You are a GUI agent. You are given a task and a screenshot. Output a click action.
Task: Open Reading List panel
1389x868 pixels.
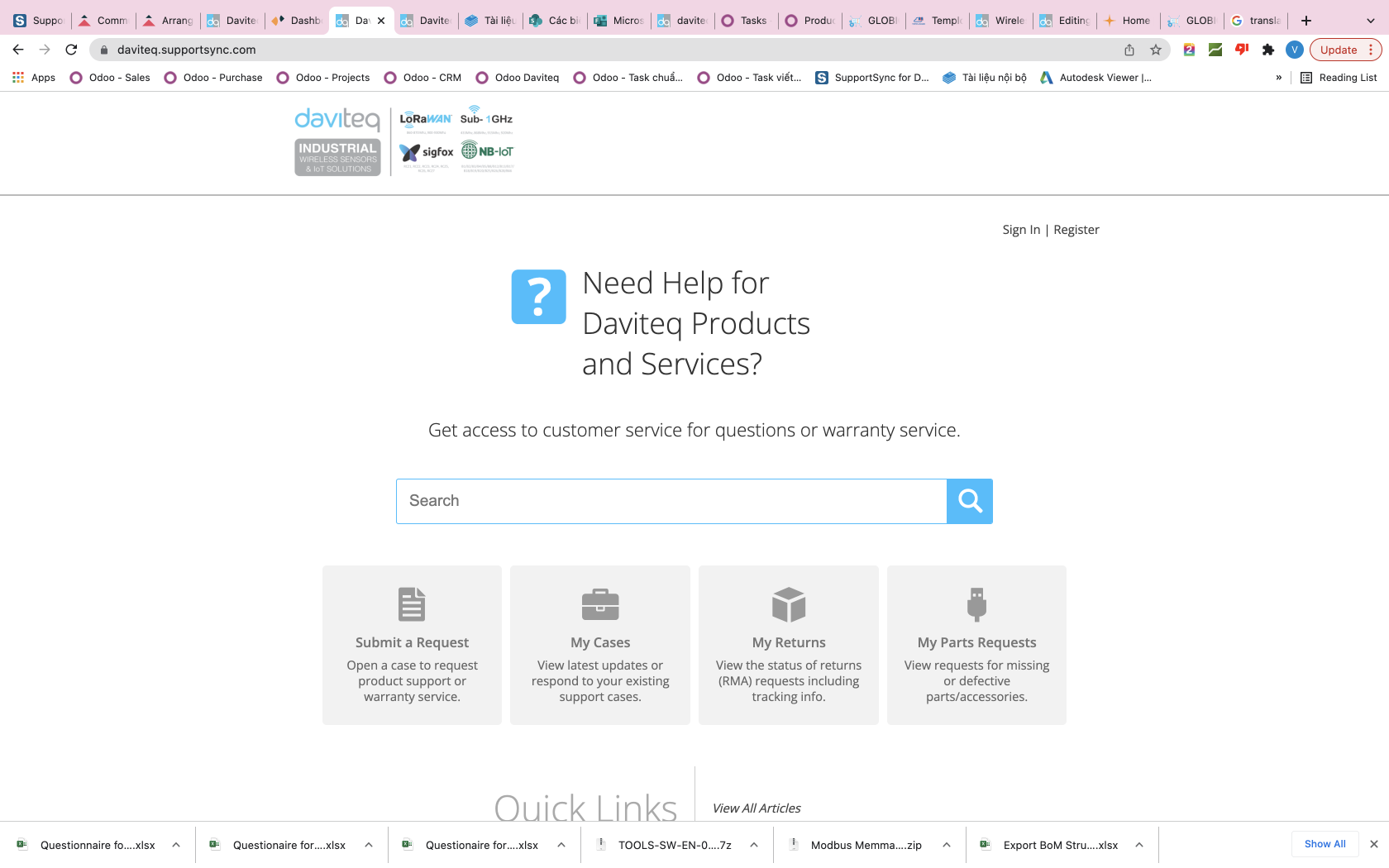pyautogui.click(x=1339, y=78)
